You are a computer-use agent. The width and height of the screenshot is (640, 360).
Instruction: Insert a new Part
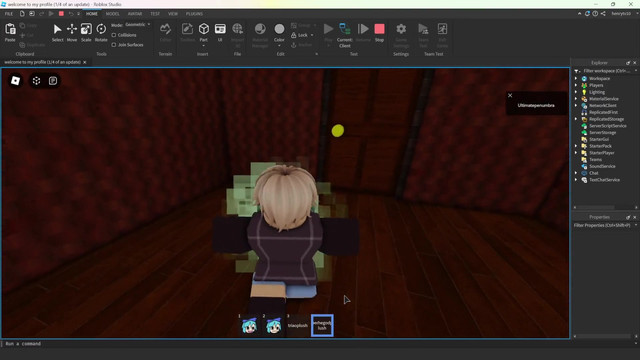(x=204, y=33)
